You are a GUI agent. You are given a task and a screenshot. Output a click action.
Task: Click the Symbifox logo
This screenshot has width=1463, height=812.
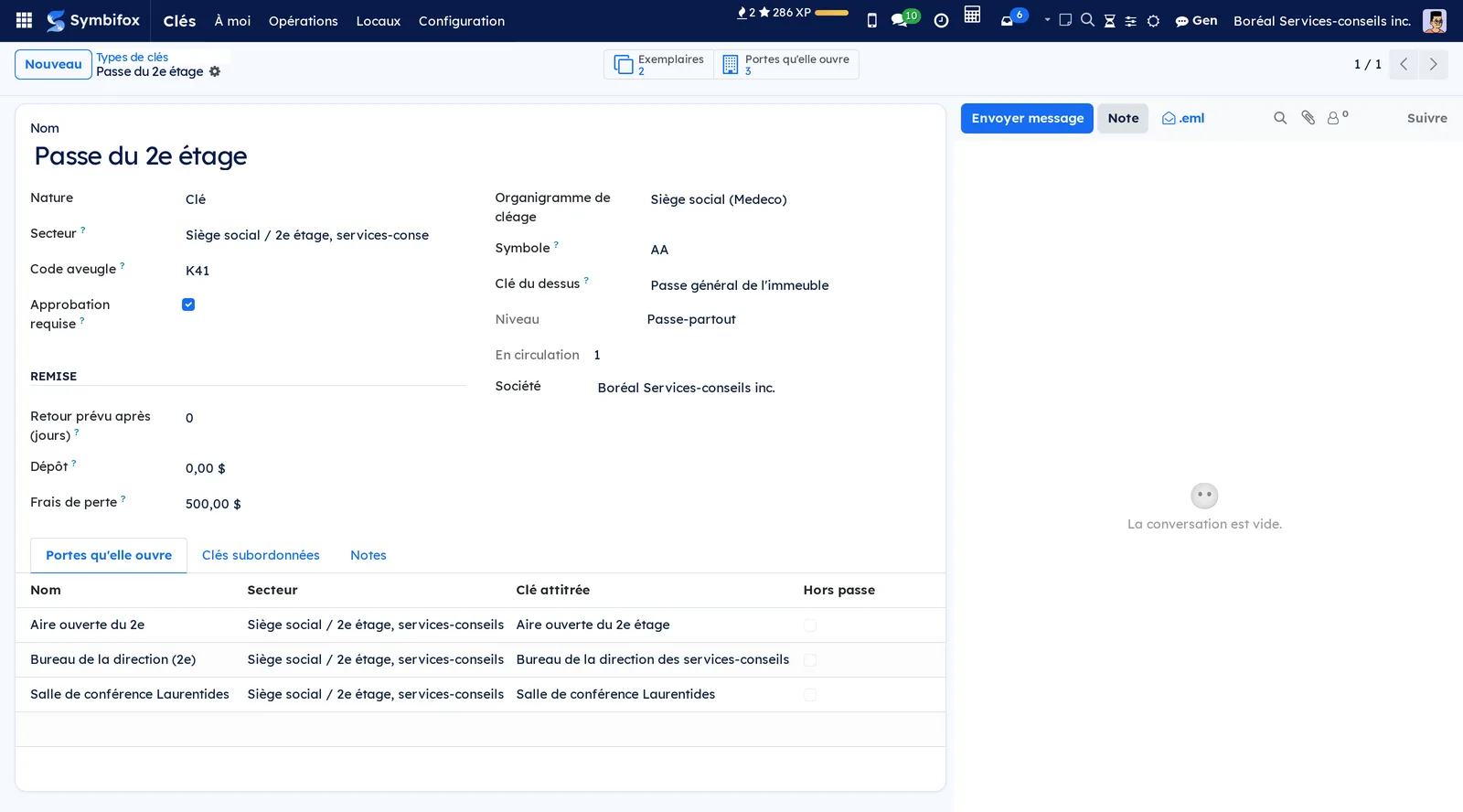point(93,20)
